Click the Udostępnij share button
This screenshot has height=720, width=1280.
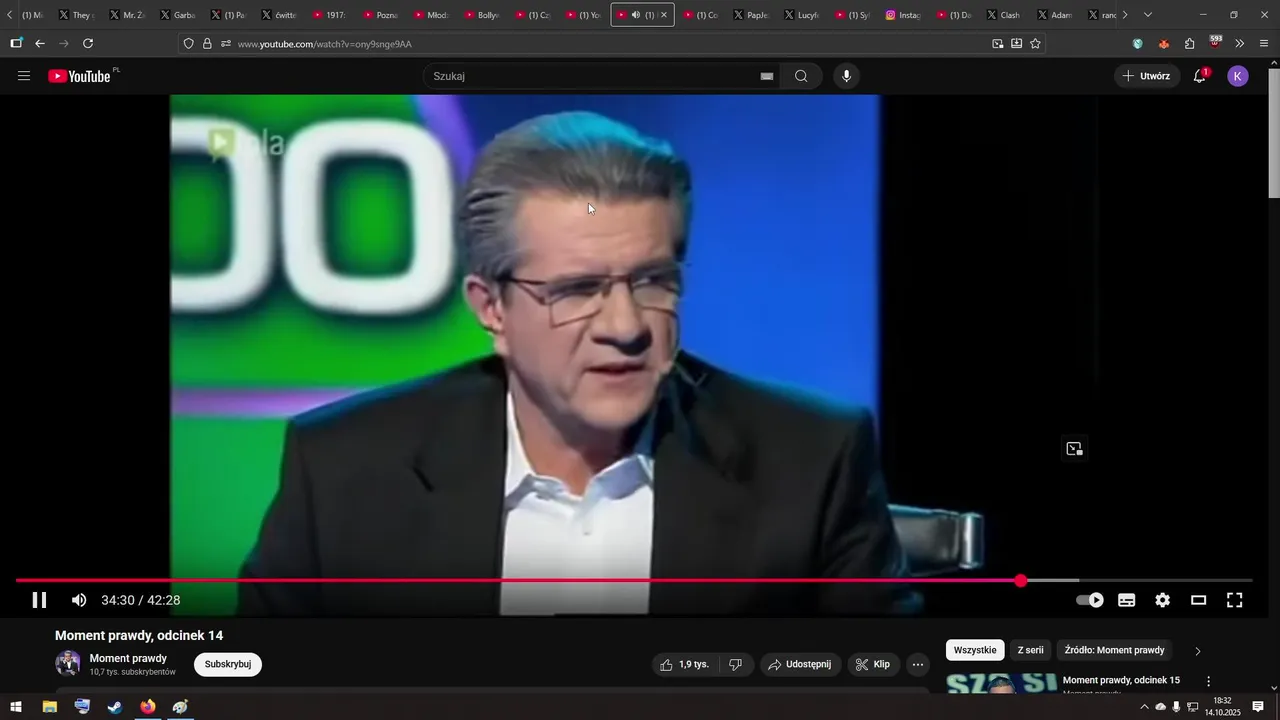[x=800, y=664]
